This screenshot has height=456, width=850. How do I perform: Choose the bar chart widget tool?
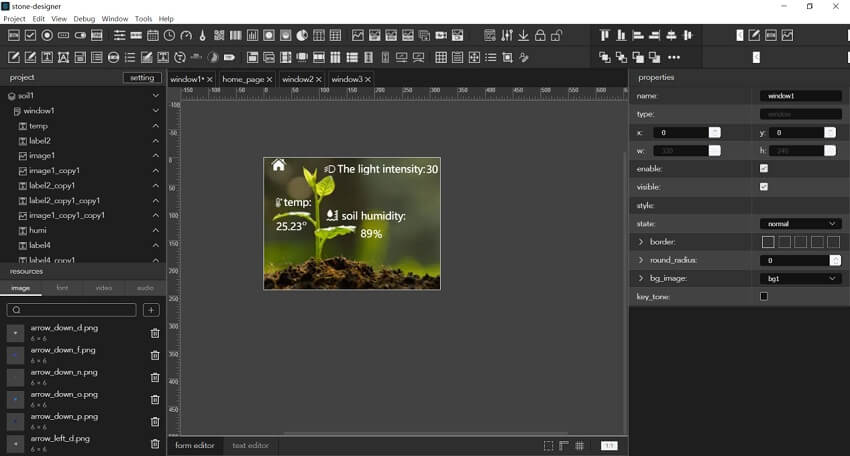253,35
